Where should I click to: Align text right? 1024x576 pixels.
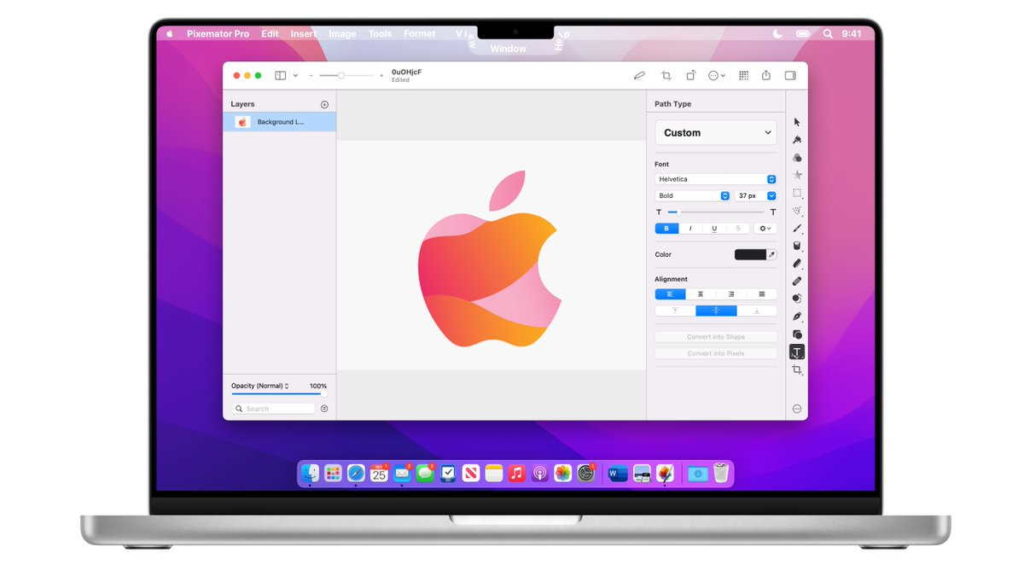pos(731,295)
